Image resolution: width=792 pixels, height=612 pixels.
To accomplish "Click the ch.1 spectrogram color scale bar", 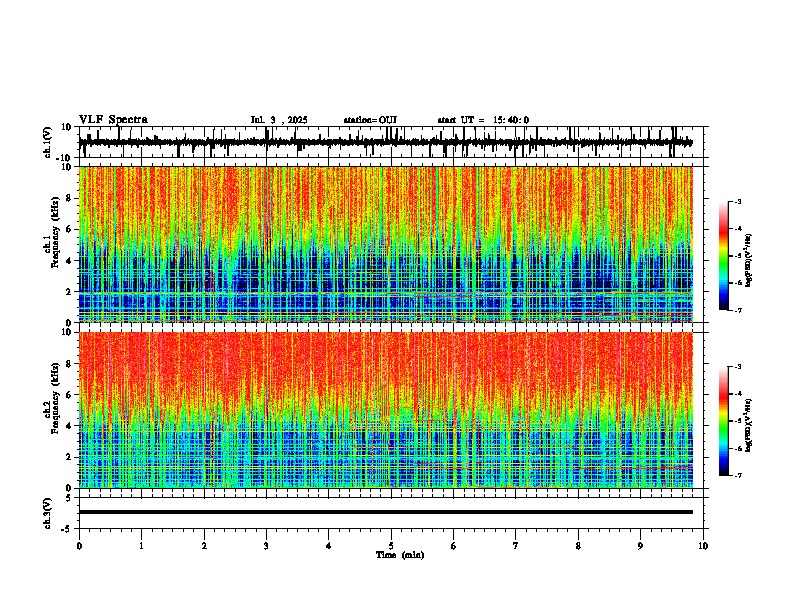I will click(x=724, y=256).
